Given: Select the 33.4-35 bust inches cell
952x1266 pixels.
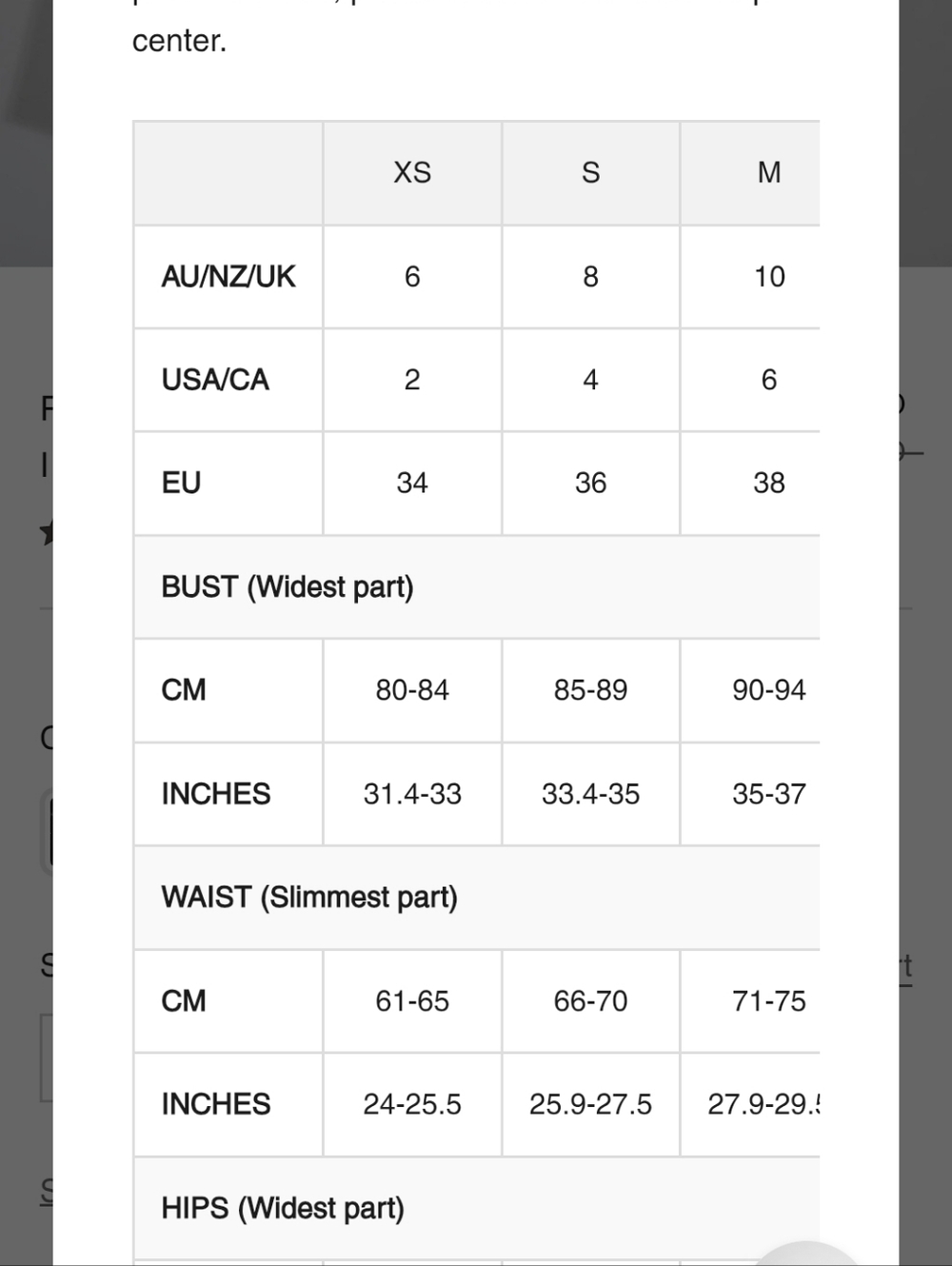Looking at the screenshot, I should 590,794.
